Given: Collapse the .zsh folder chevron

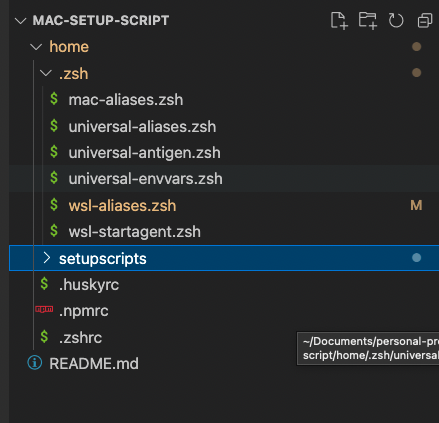Looking at the screenshot, I should (45, 73).
